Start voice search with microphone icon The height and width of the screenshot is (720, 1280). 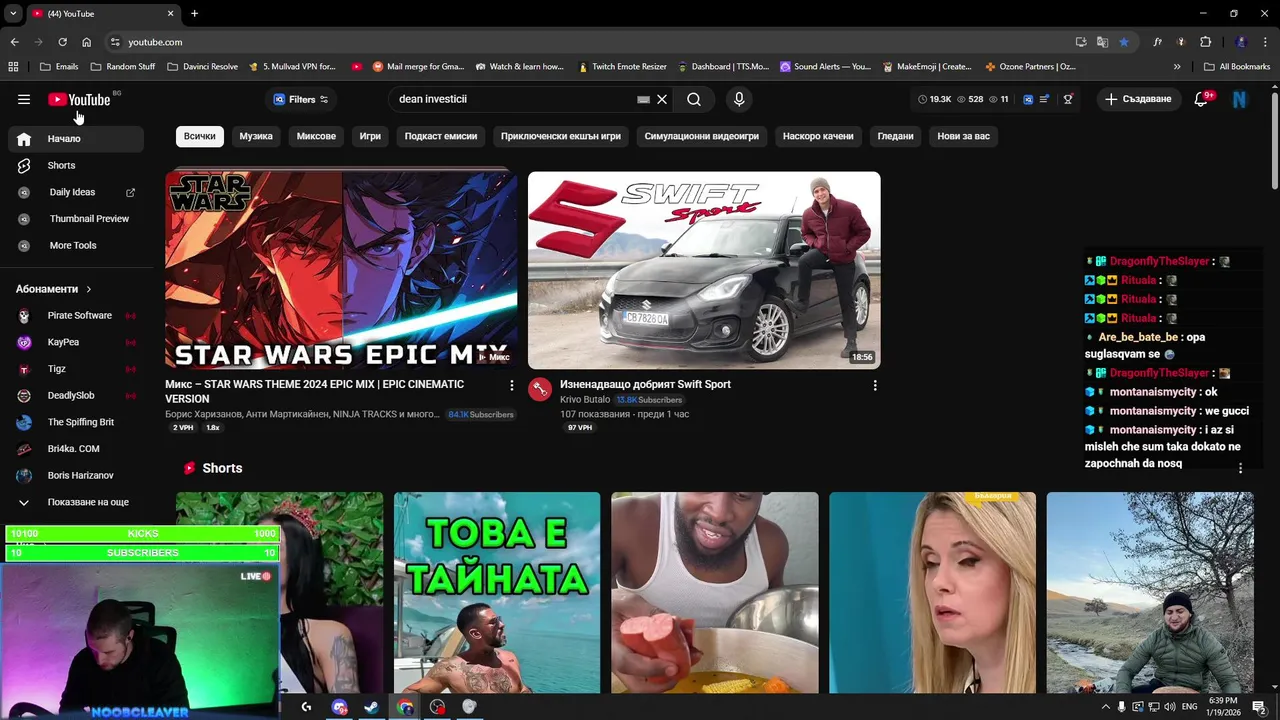click(x=739, y=99)
